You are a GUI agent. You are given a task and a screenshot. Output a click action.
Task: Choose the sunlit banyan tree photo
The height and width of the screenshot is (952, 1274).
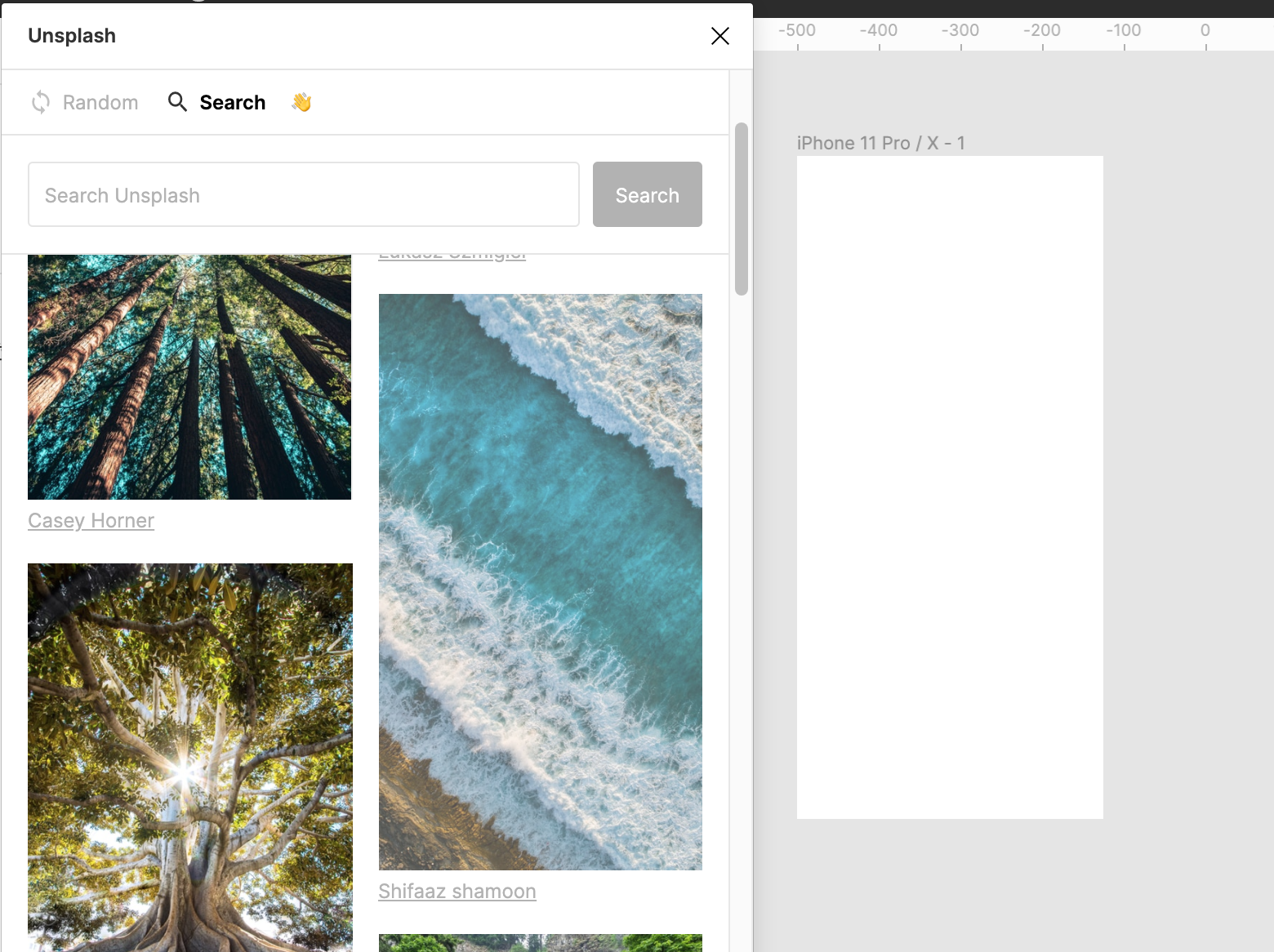(189, 757)
